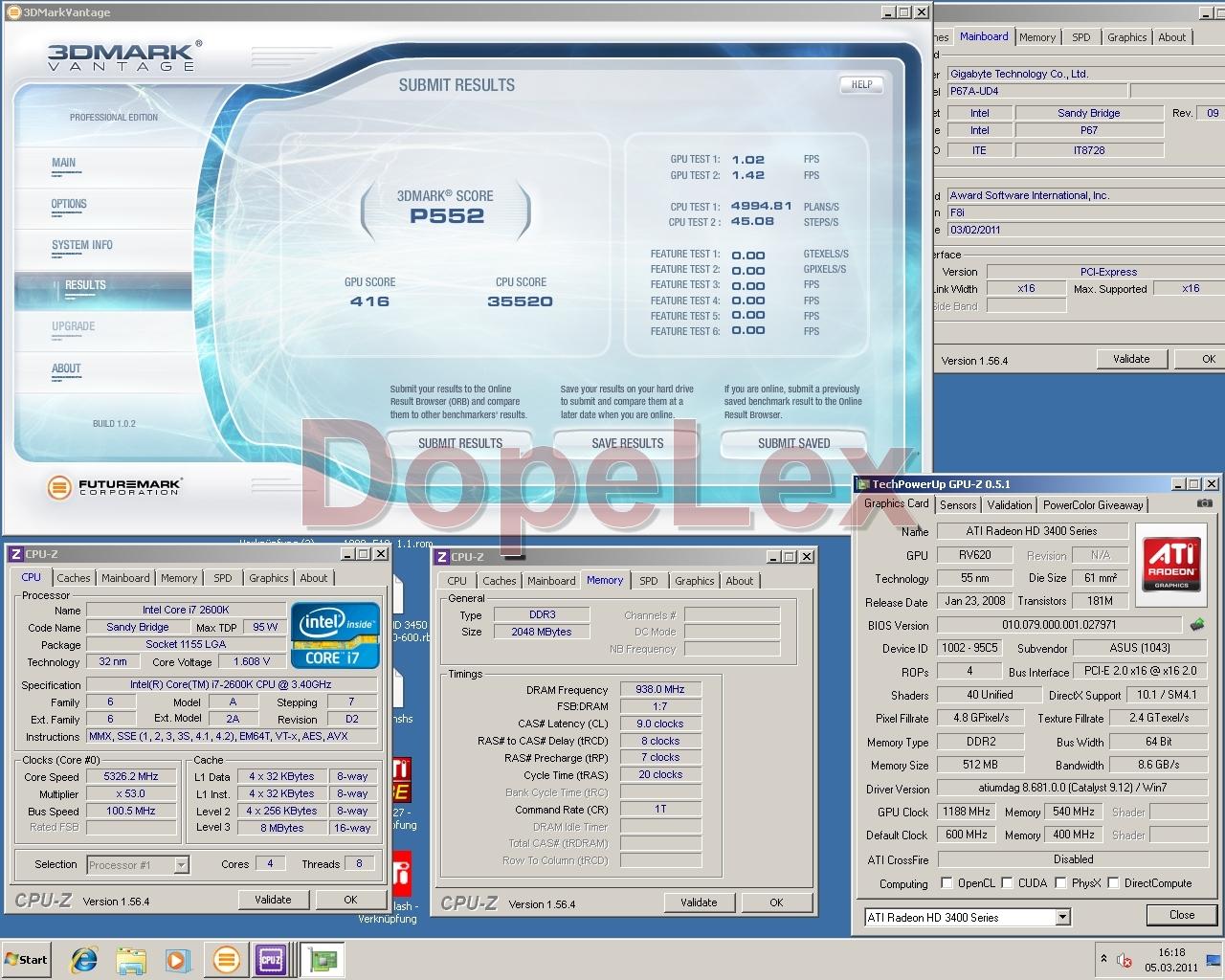Viewport: 1225px width, 980px height.
Task: Open Windows Explorer folder icon on taskbar
Action: (131, 960)
